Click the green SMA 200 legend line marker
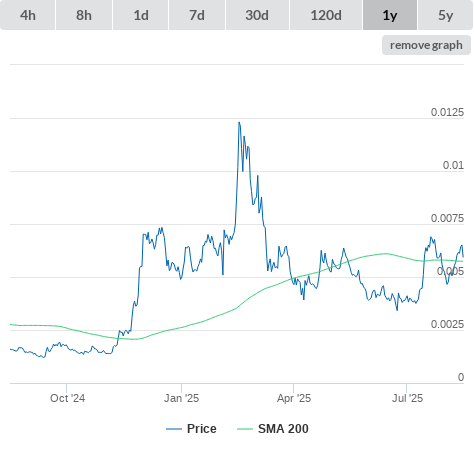Image resolution: width=474 pixels, height=455 pixels. (x=245, y=429)
